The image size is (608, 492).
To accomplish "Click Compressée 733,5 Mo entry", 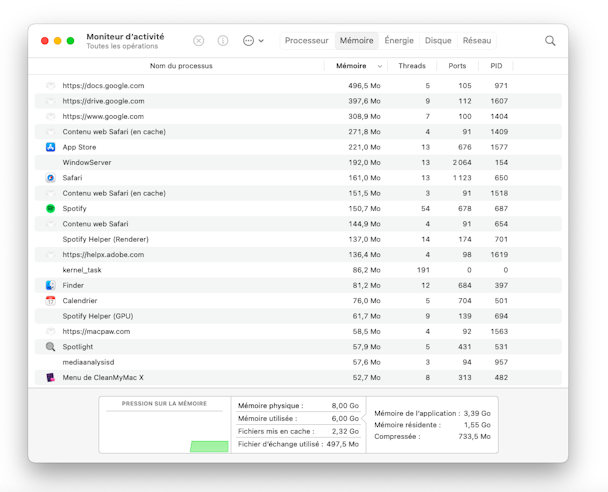I will coord(432,437).
